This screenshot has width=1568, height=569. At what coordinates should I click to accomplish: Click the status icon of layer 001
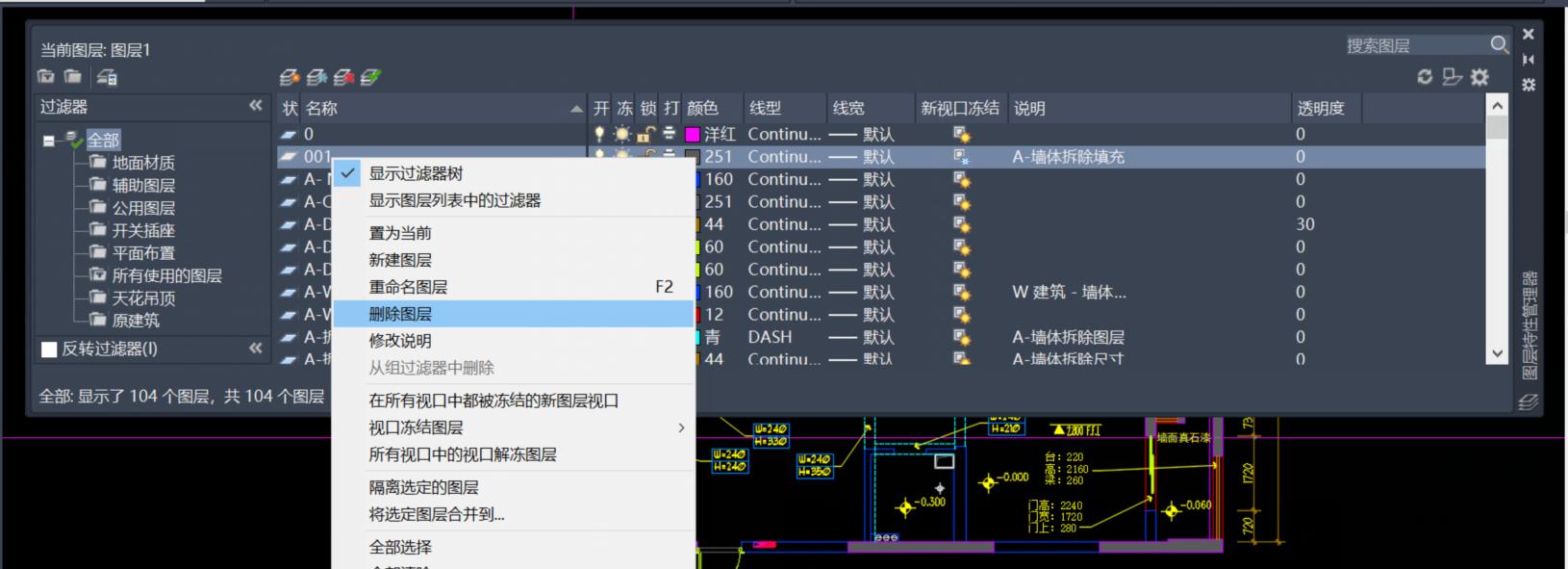point(289,156)
